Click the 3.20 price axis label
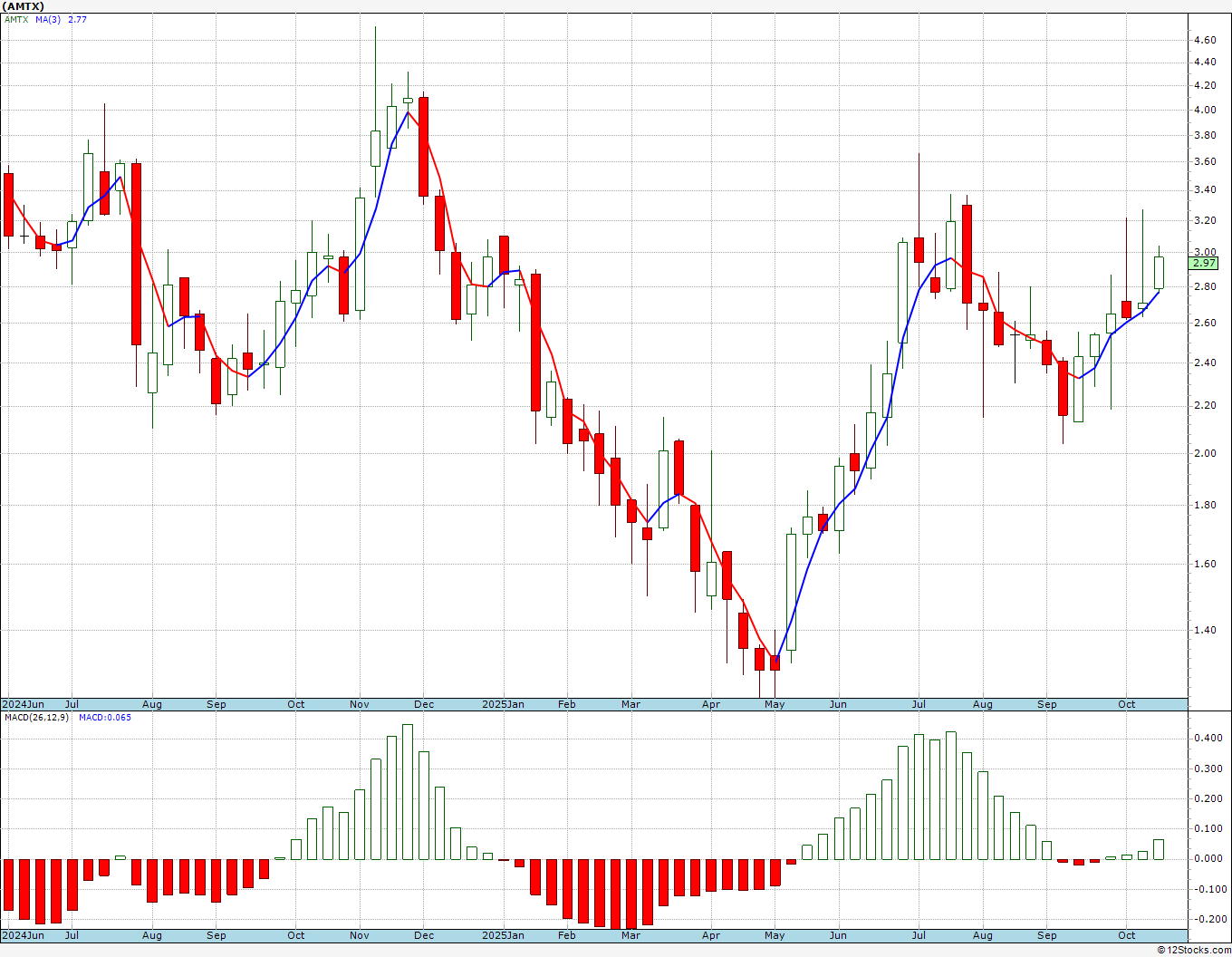Image resolution: width=1232 pixels, height=957 pixels. (x=1205, y=220)
